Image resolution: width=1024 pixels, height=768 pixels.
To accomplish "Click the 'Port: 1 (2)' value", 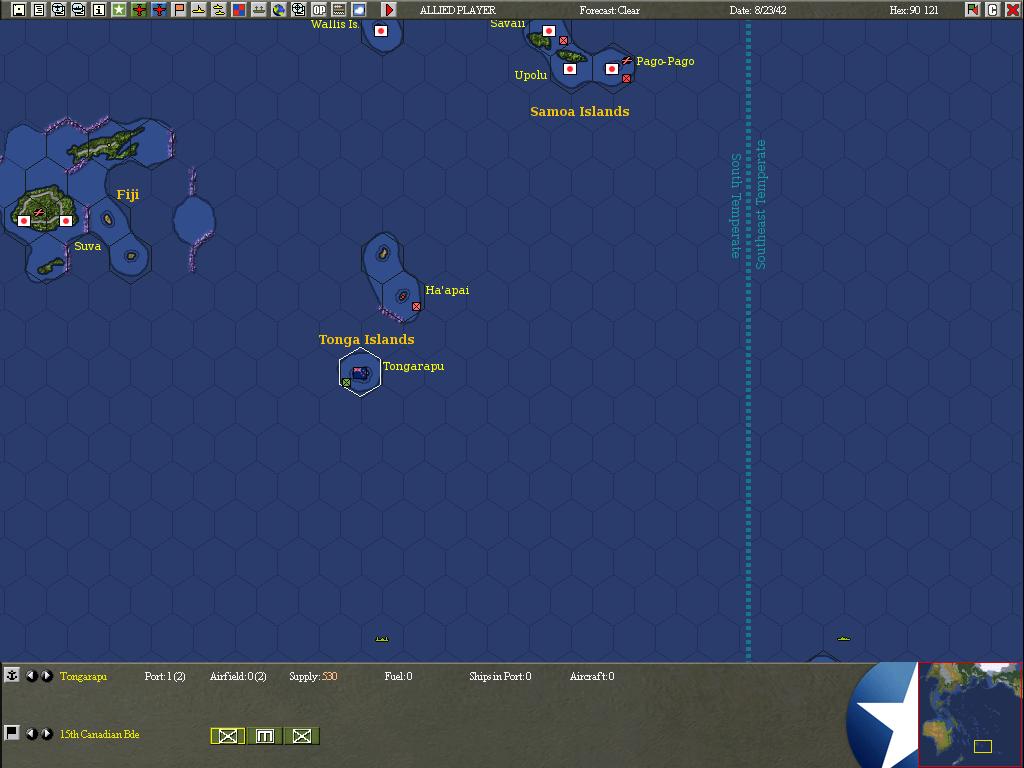I will (165, 677).
